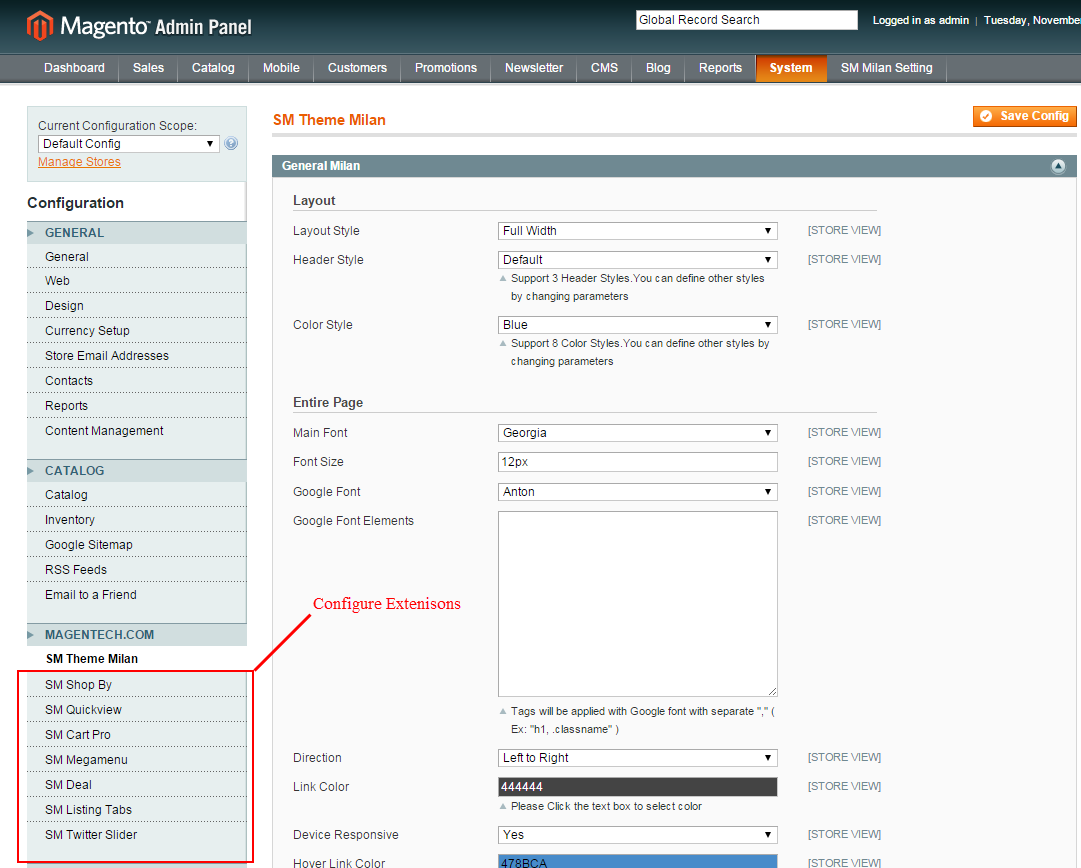The width and height of the screenshot is (1081, 868).
Task: Open SM Cart Pro settings
Action: [x=137, y=735]
